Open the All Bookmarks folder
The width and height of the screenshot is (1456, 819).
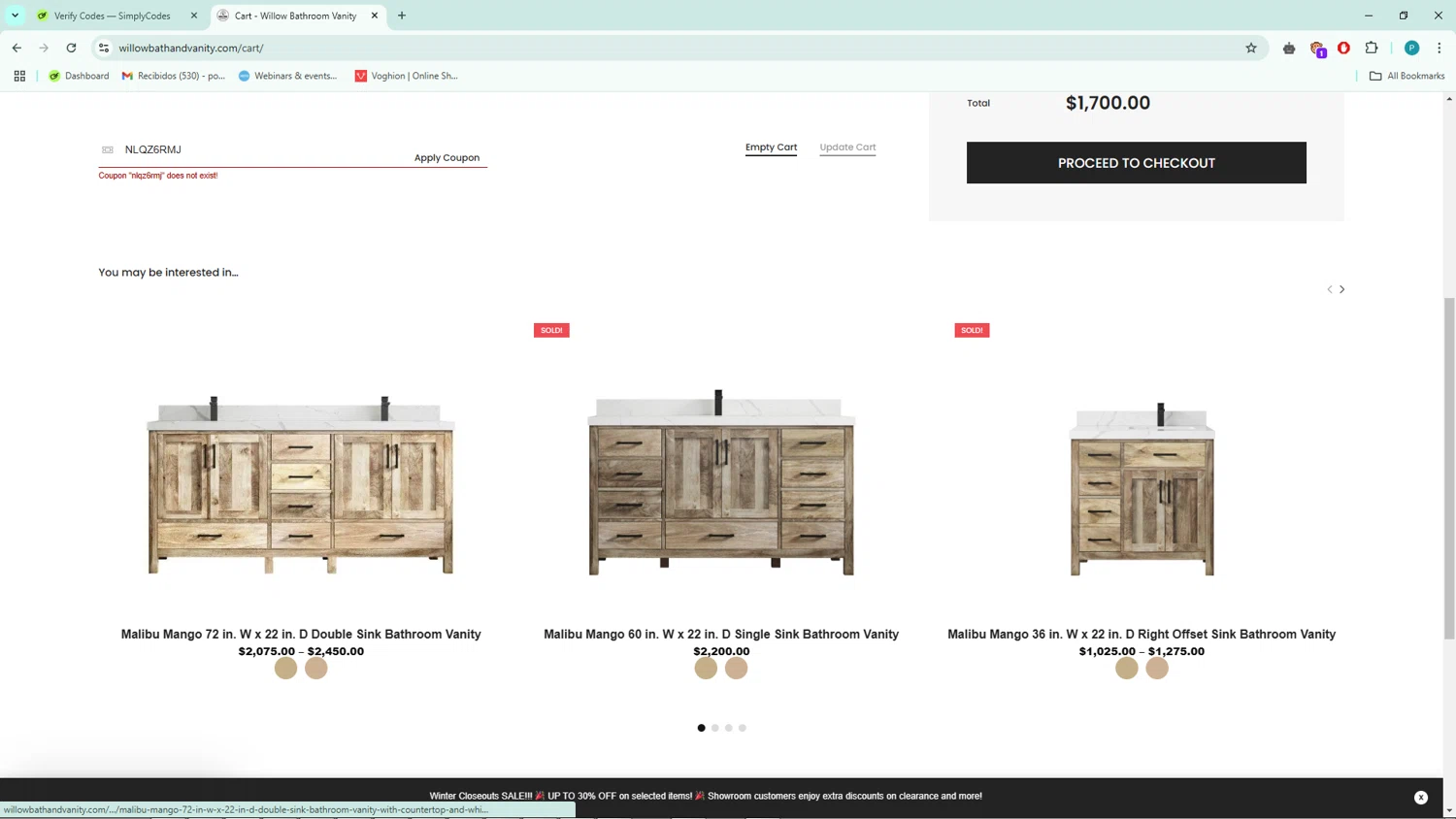(x=1406, y=76)
